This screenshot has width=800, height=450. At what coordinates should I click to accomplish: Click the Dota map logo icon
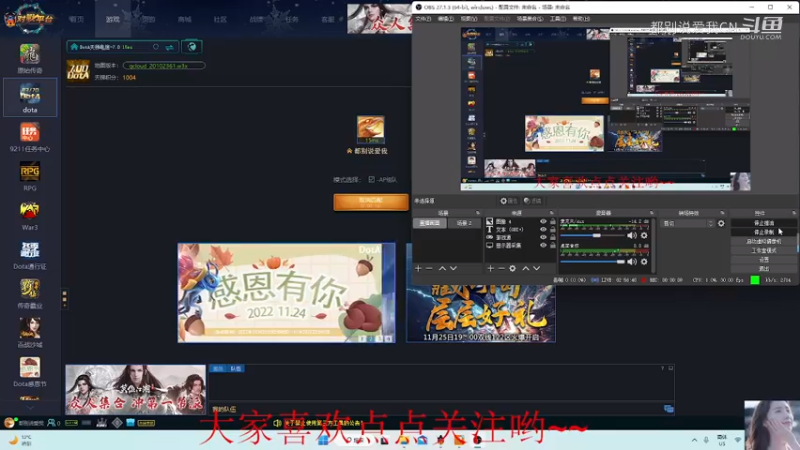78,71
